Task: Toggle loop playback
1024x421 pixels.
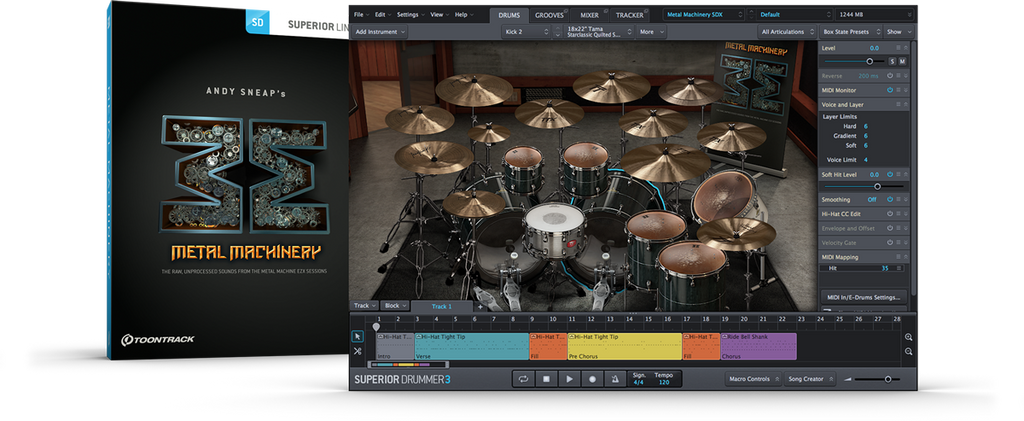Action: pyautogui.click(x=523, y=379)
